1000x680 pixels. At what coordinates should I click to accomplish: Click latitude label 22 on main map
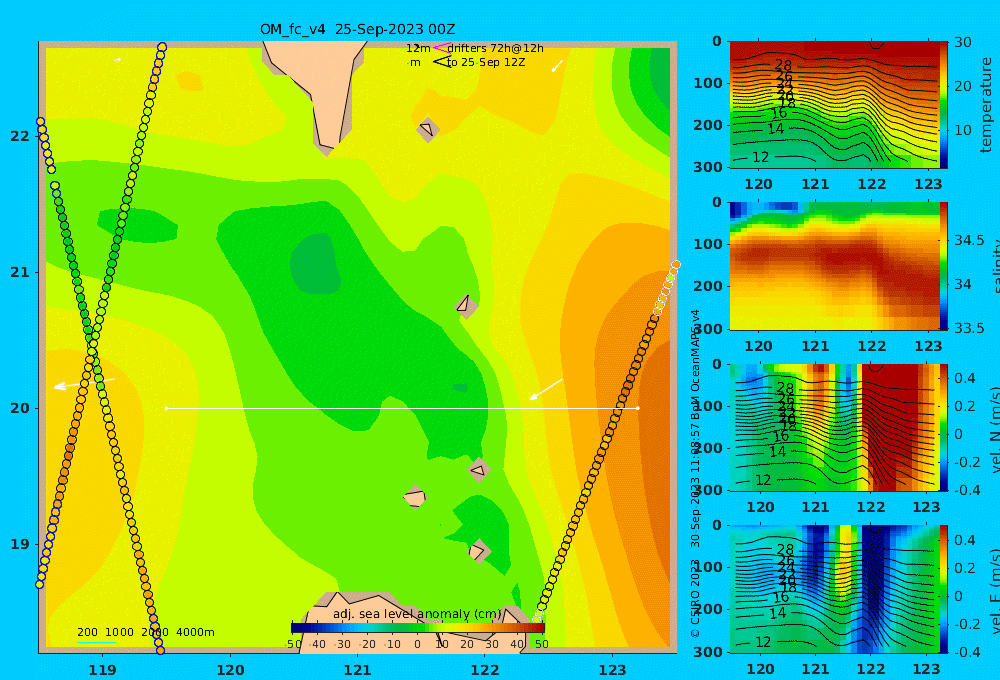pyautogui.click(x=20, y=136)
